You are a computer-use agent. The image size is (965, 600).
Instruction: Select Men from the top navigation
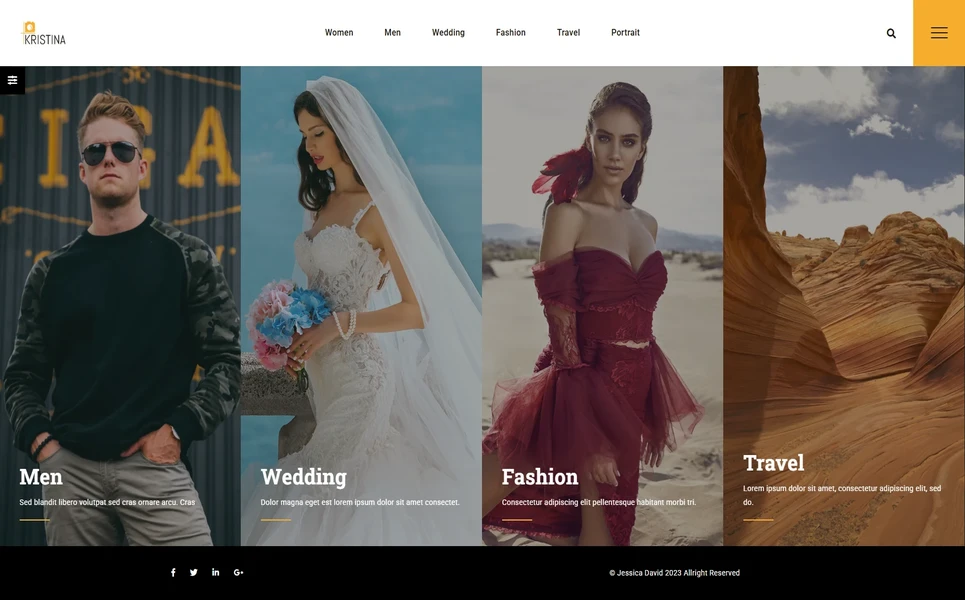[x=392, y=31]
